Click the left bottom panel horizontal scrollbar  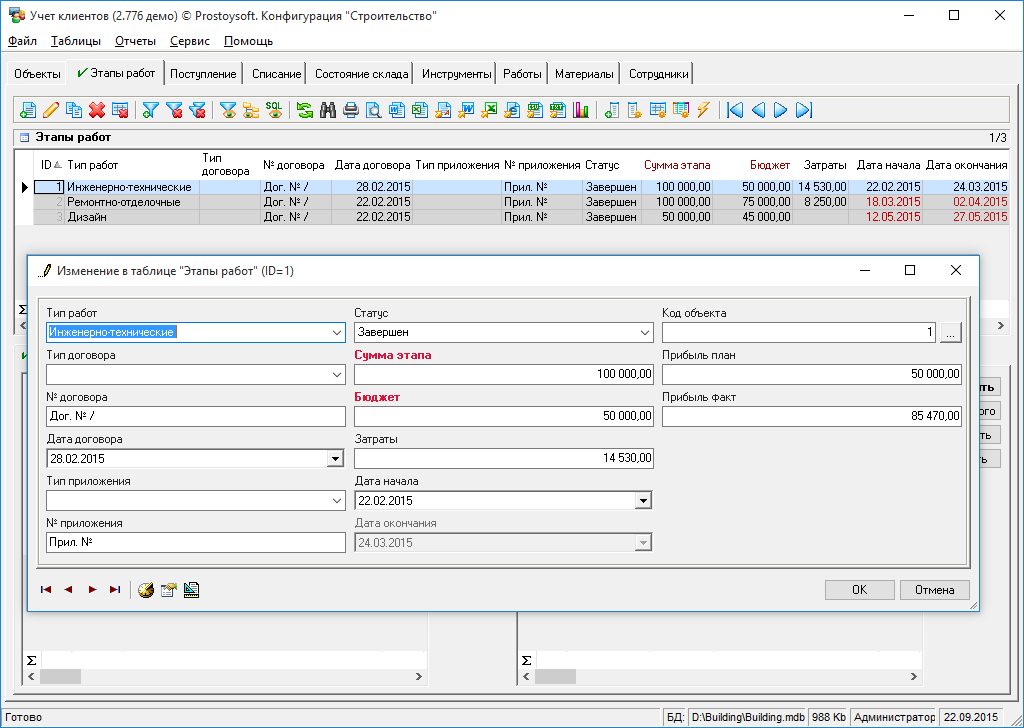coord(225,676)
